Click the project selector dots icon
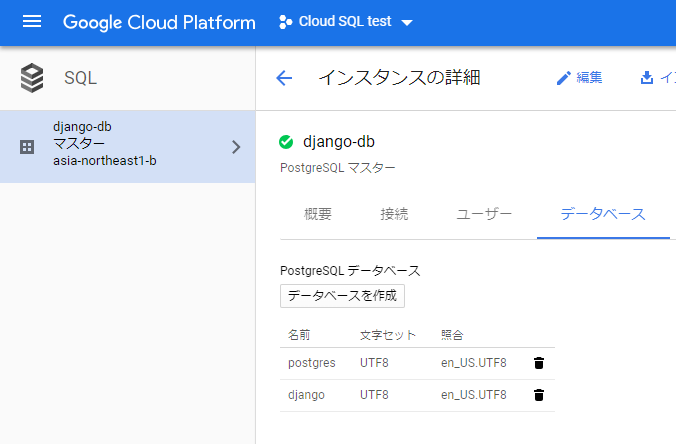 [285, 22]
